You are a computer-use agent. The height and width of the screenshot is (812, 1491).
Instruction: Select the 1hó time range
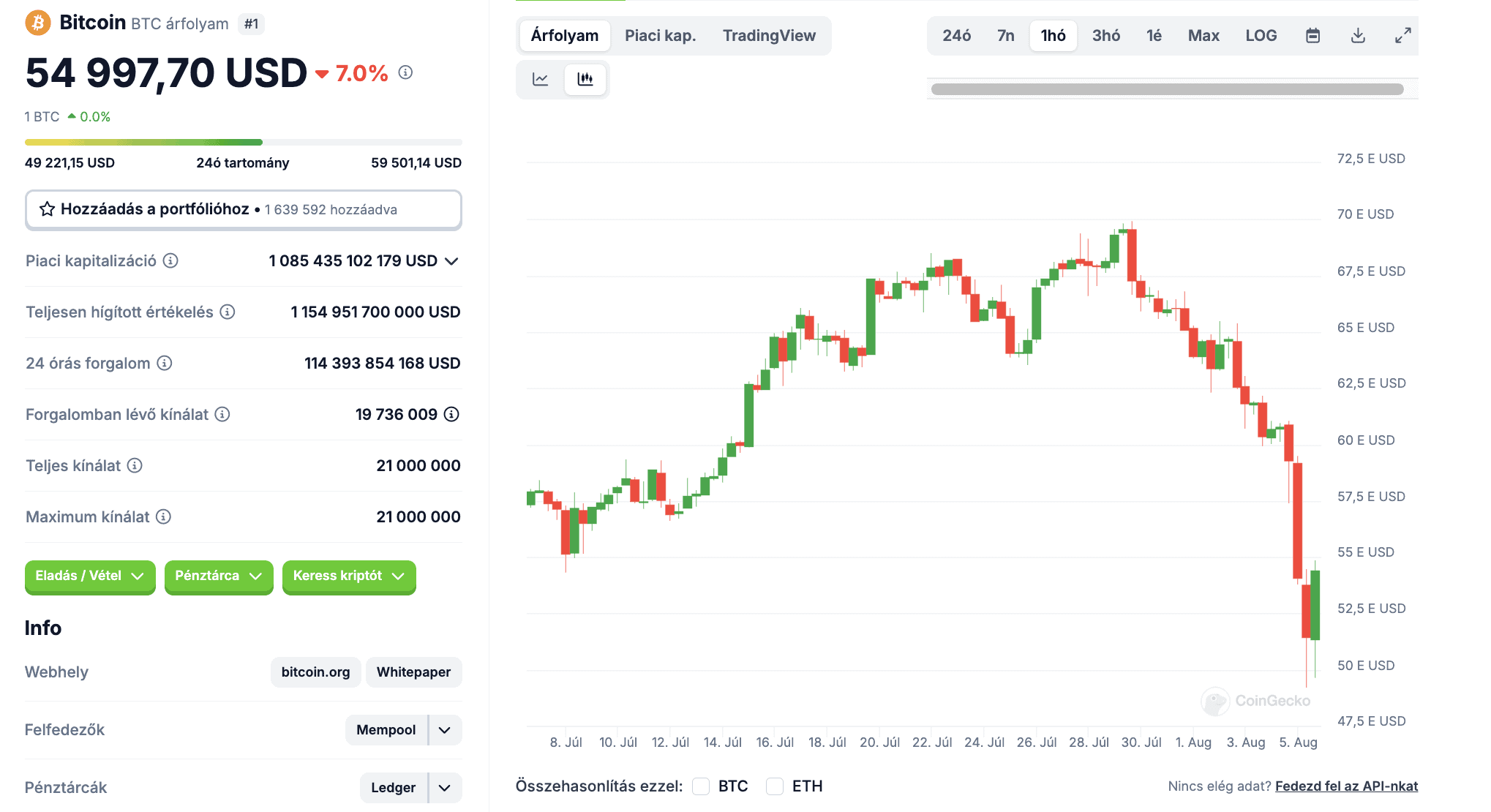tap(1054, 35)
